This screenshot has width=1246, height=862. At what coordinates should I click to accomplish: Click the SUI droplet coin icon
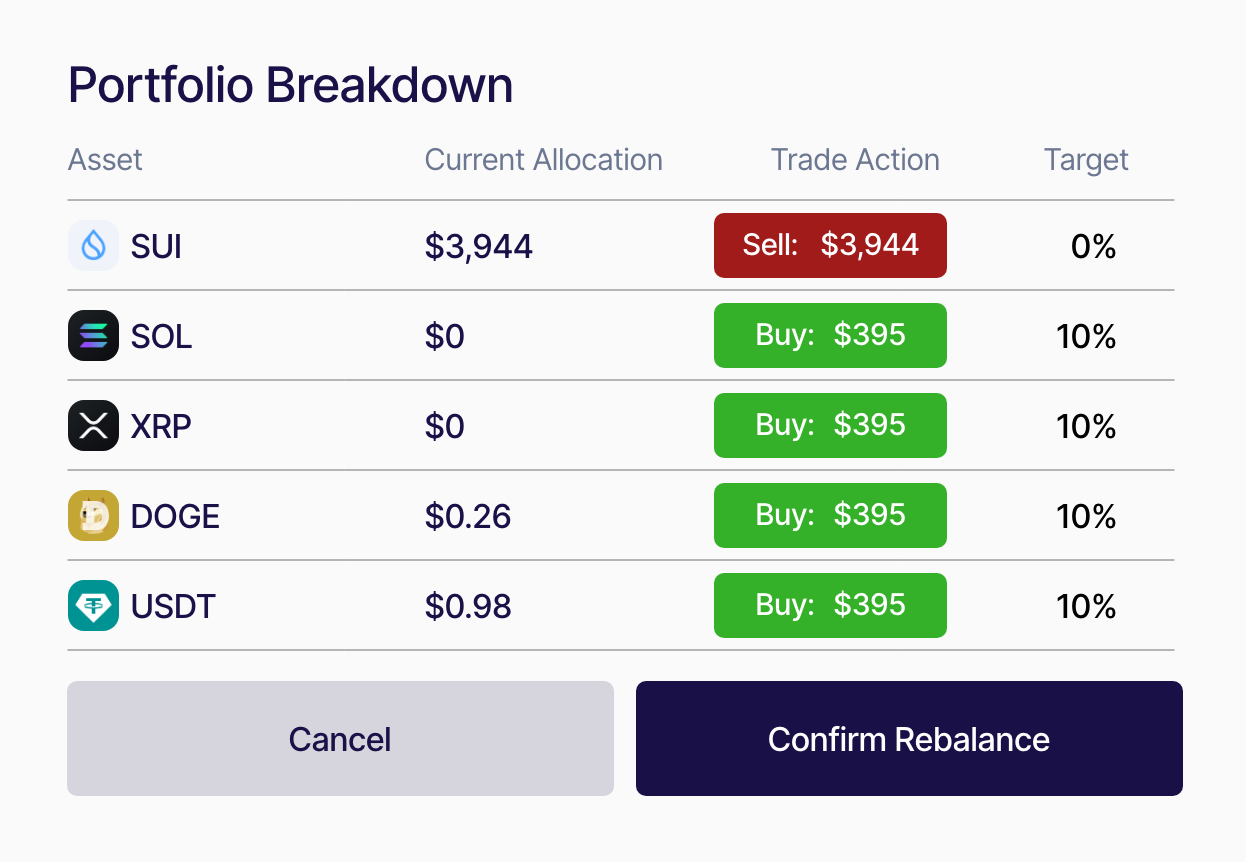click(93, 246)
